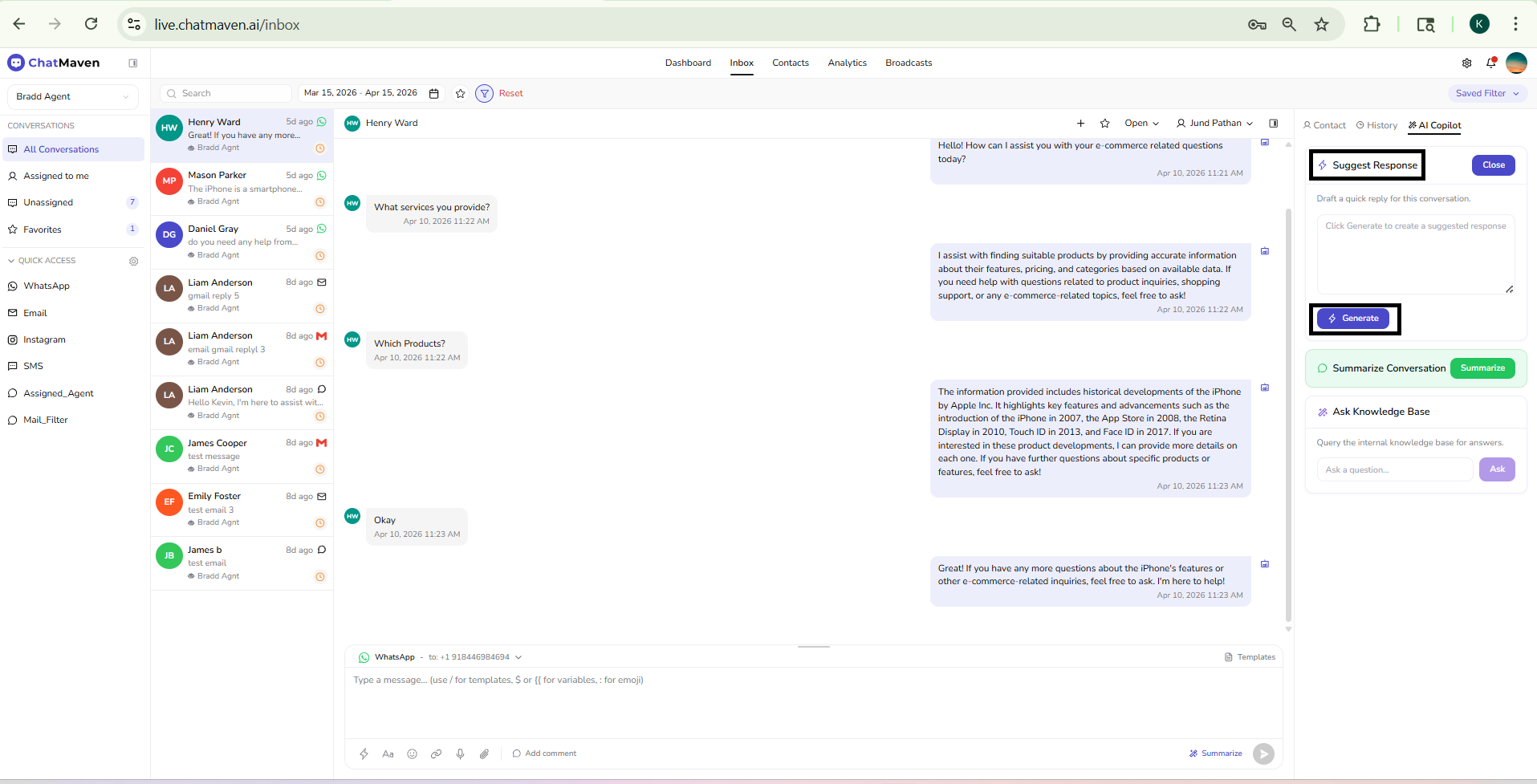Collapse the left sidebar toggle
The height and width of the screenshot is (784, 1537).
[133, 63]
